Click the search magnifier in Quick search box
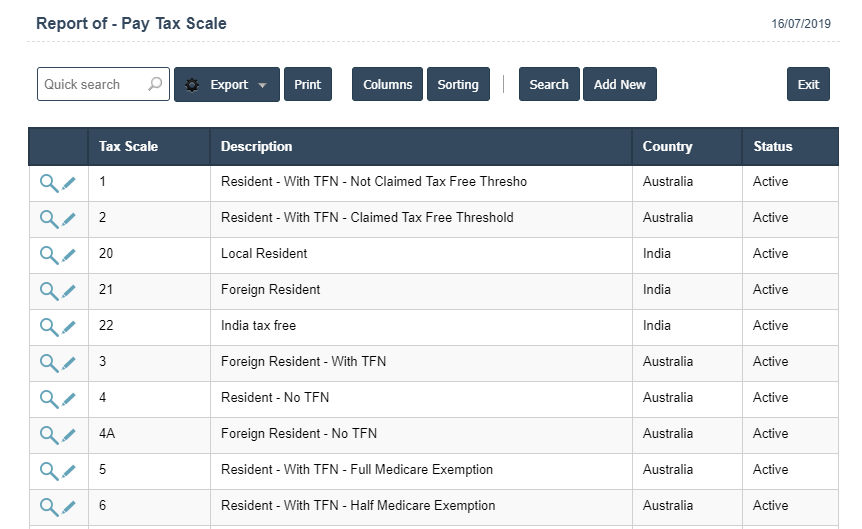 tap(155, 85)
